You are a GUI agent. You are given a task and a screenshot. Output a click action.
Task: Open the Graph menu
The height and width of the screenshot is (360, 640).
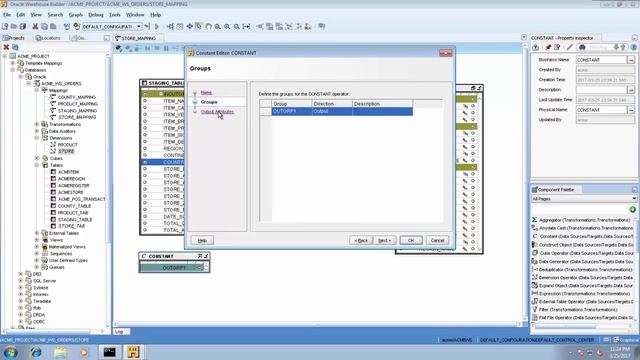(76, 15)
